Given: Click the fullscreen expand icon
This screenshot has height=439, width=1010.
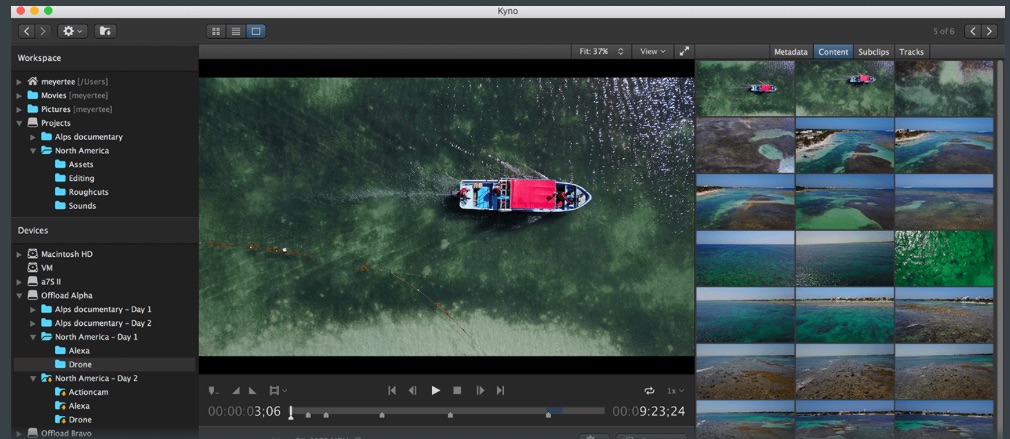Looking at the screenshot, I should tap(684, 51).
